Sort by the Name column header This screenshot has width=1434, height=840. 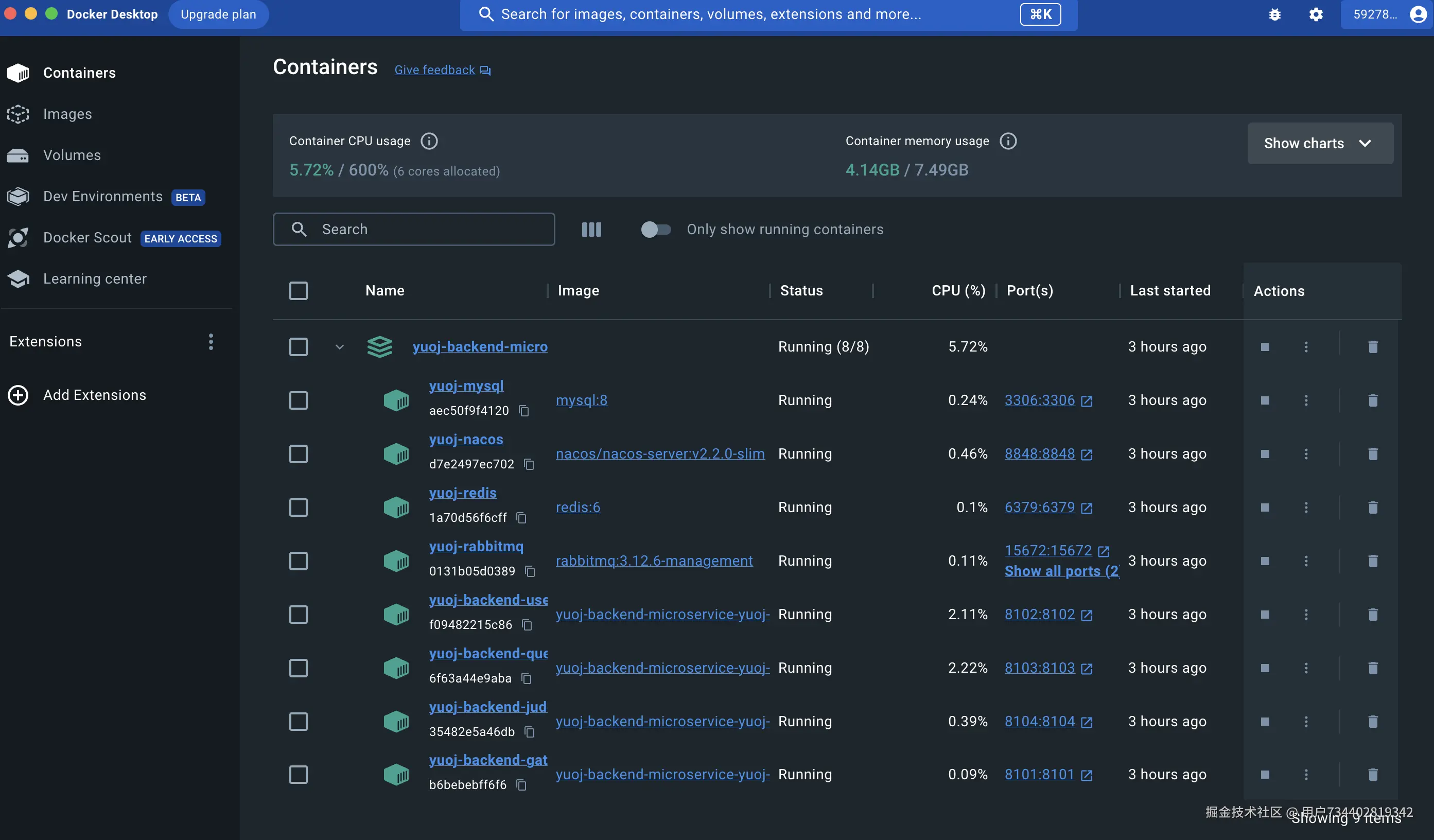[384, 291]
